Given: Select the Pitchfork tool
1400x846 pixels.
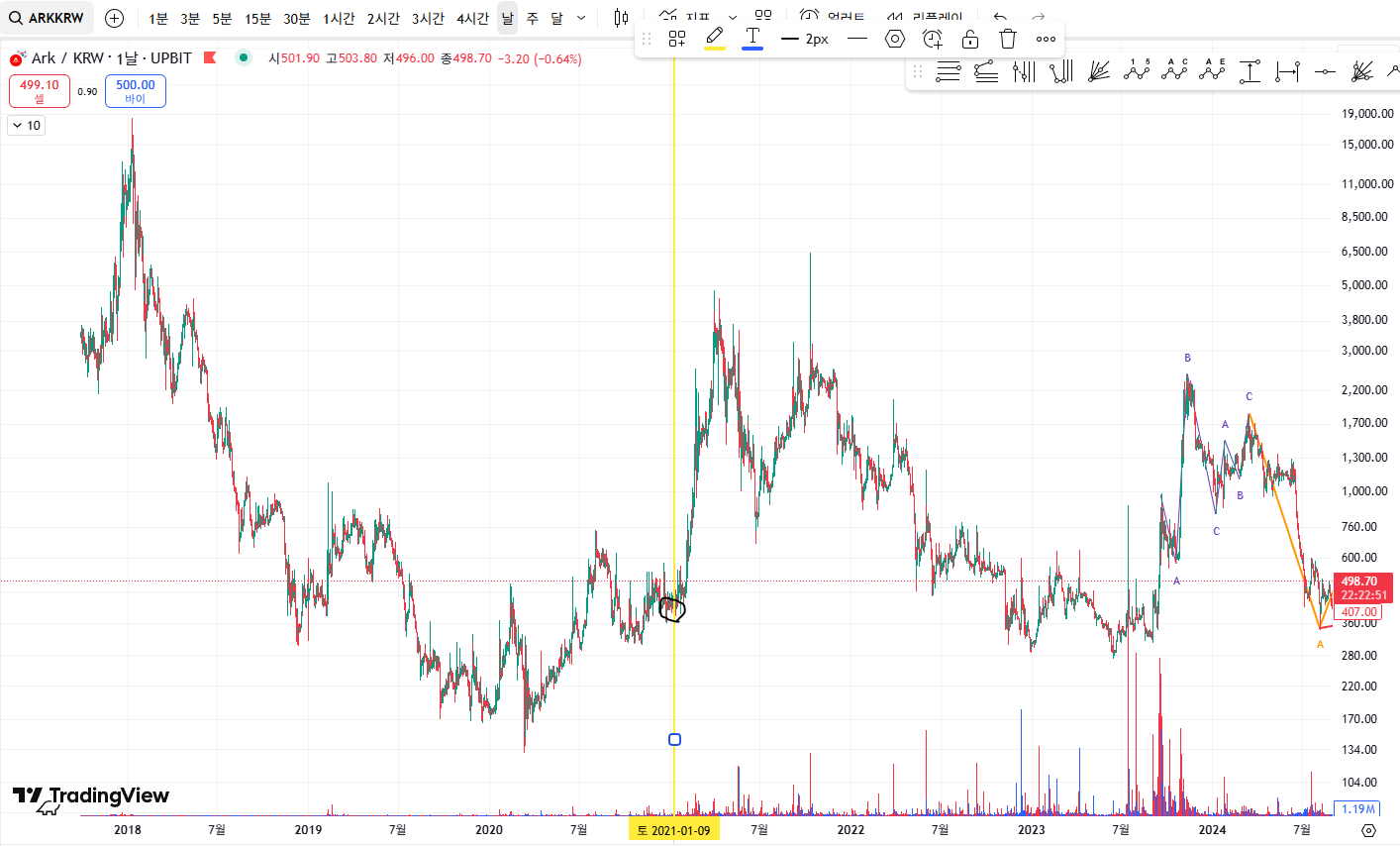Looking at the screenshot, I should pyautogui.click(x=1024, y=71).
